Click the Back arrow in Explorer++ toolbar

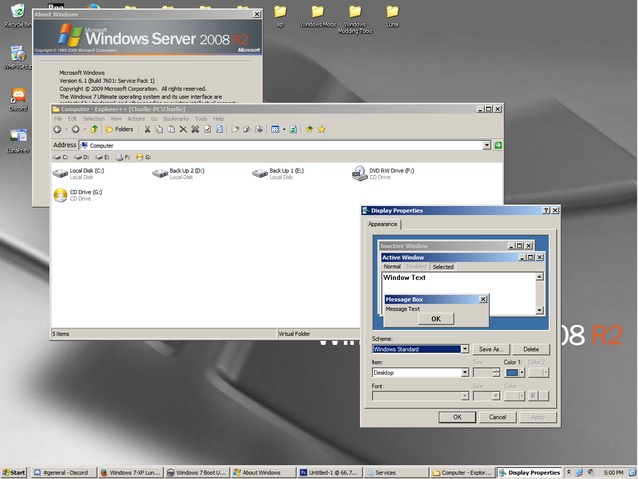point(58,129)
